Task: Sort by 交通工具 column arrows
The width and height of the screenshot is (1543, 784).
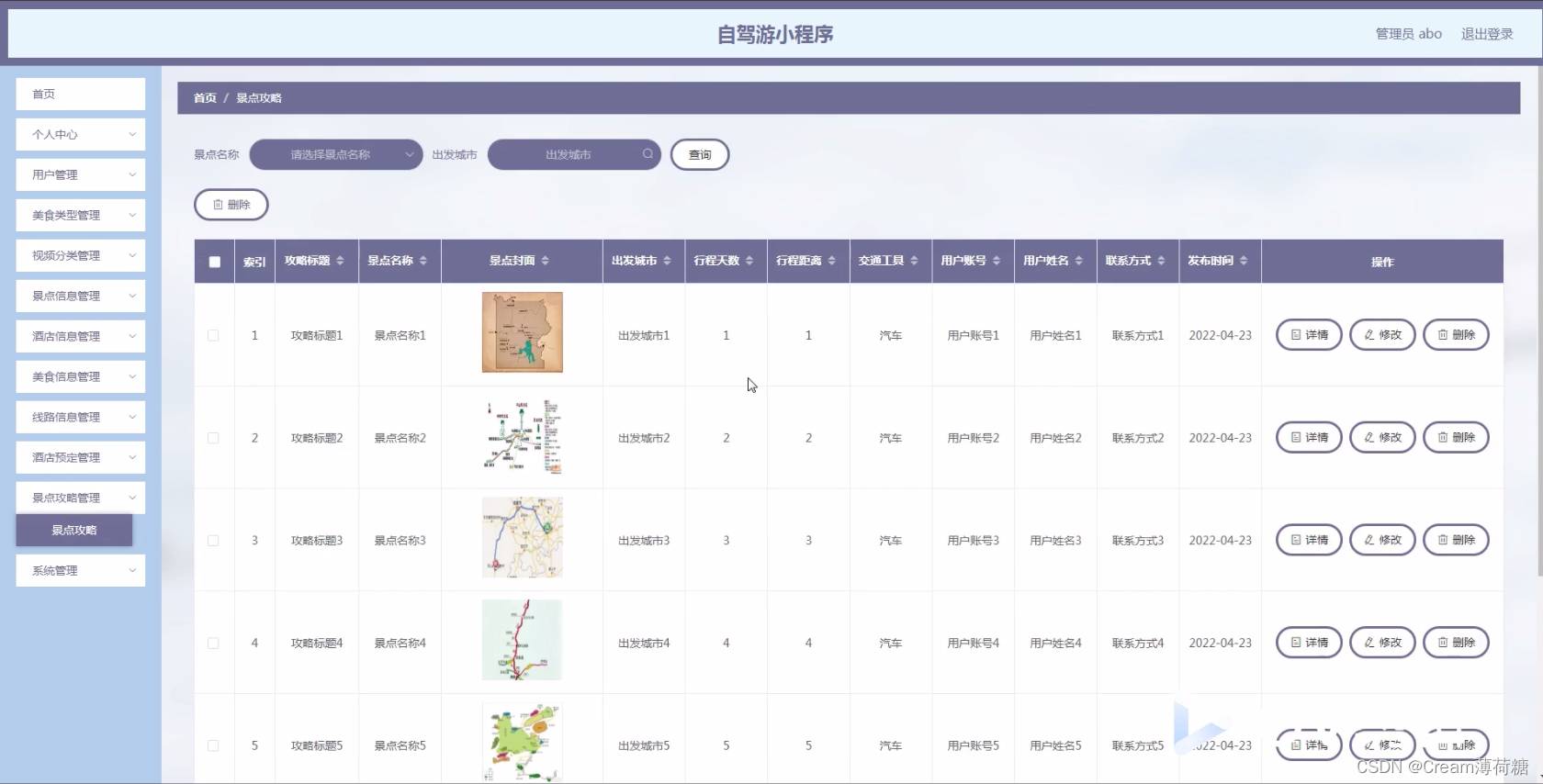Action: [914, 261]
